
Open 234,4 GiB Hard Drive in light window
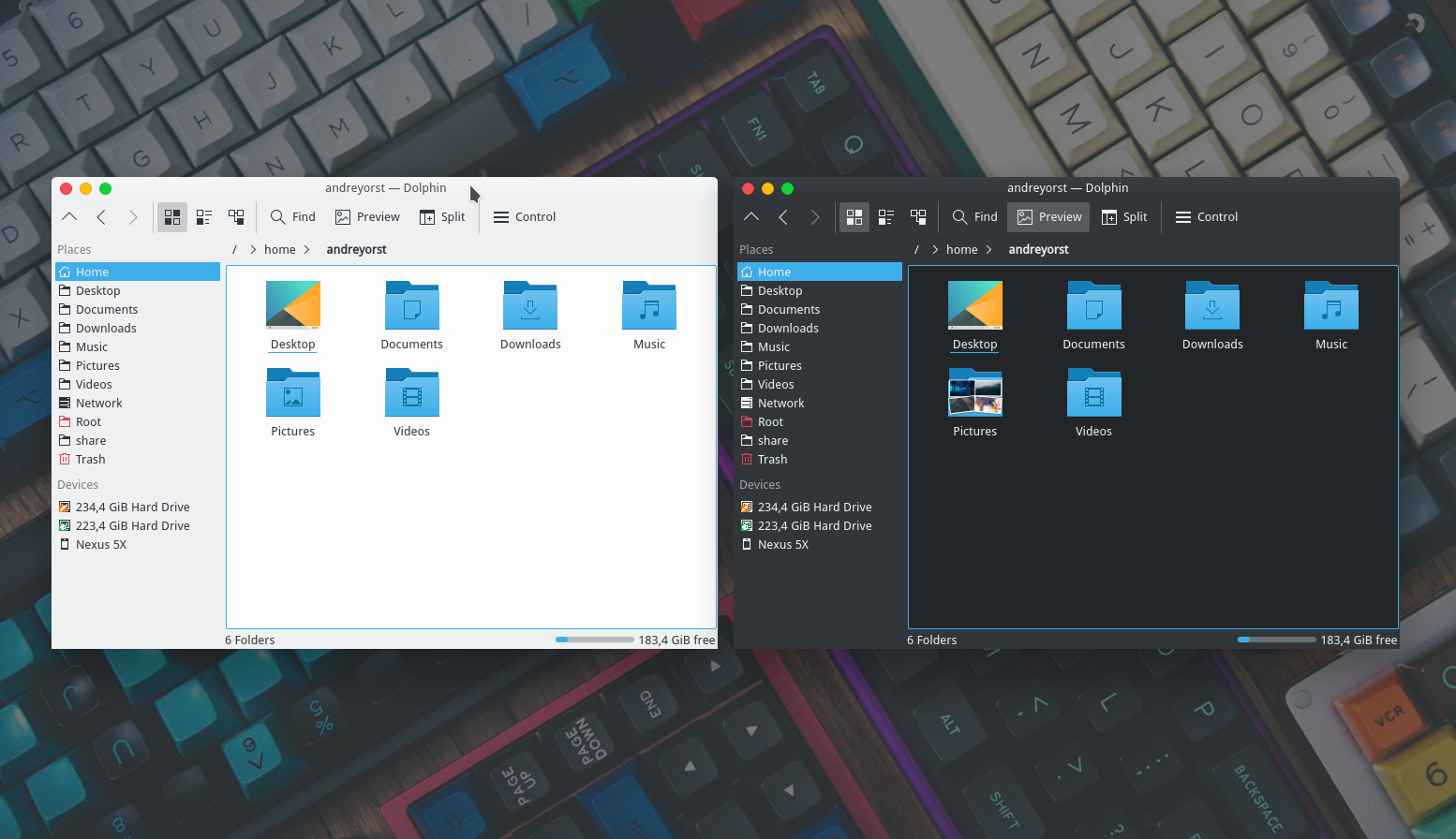pos(138,507)
